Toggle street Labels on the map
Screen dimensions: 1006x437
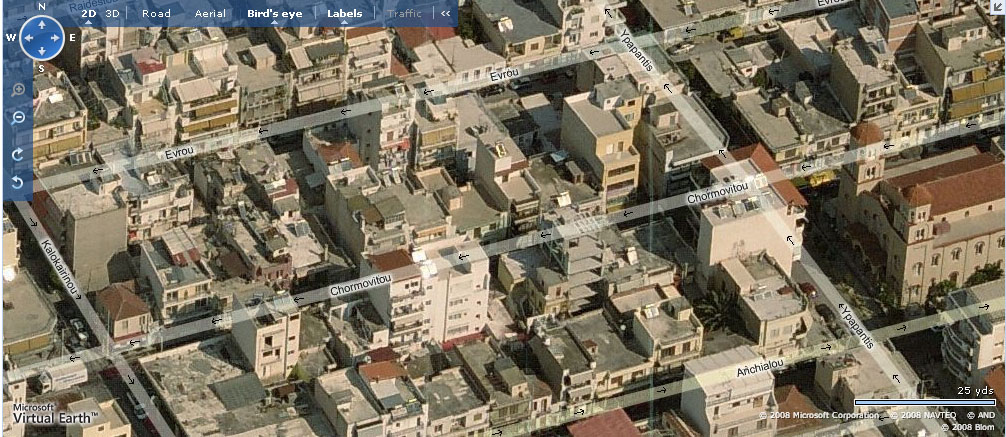pyautogui.click(x=344, y=14)
